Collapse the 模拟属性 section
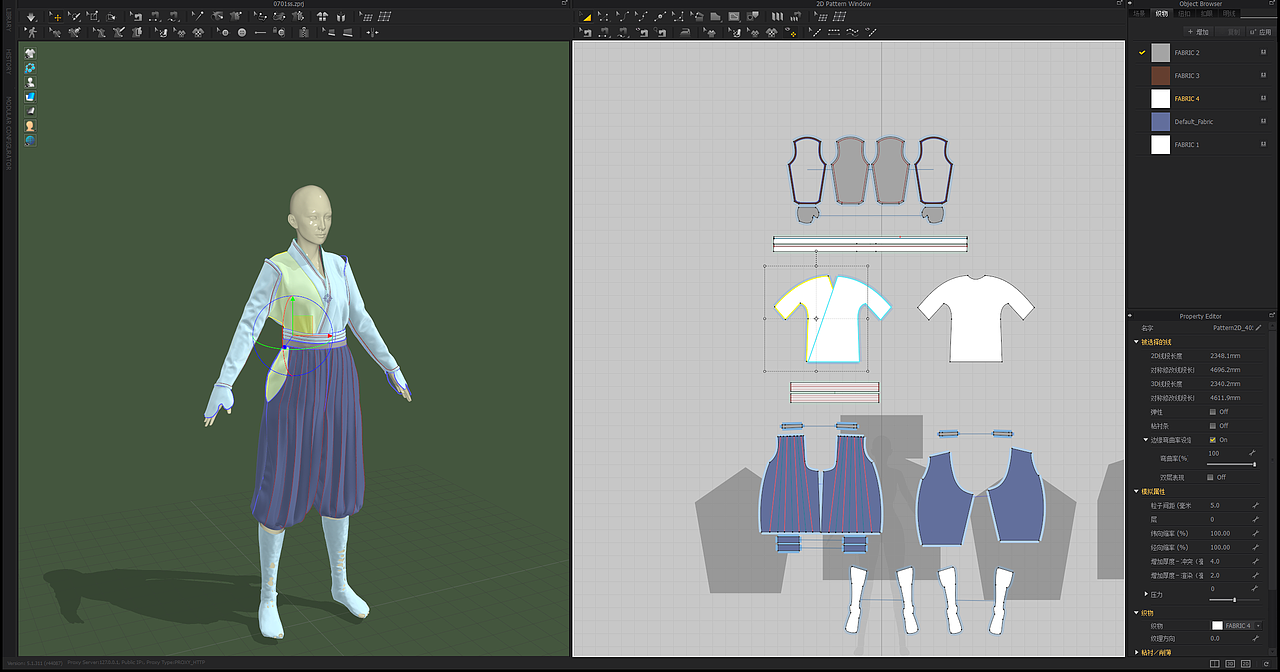This screenshot has width=1280, height=672. coord(1136,491)
